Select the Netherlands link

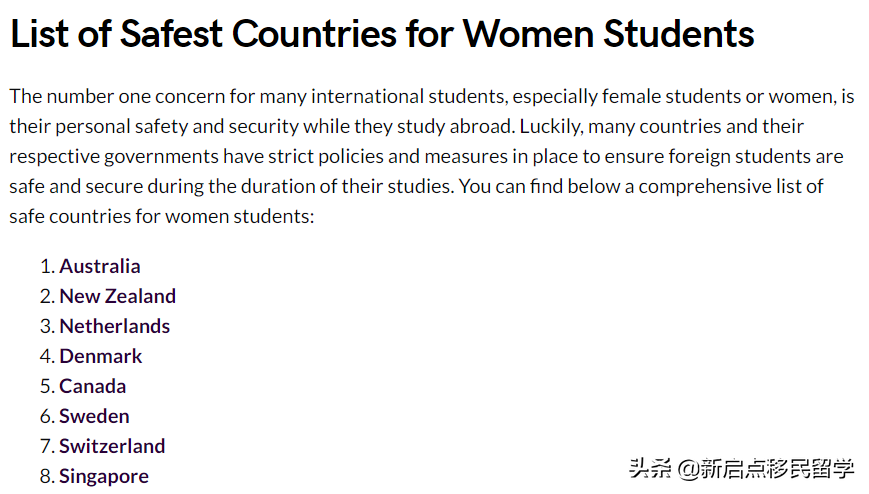(x=114, y=326)
